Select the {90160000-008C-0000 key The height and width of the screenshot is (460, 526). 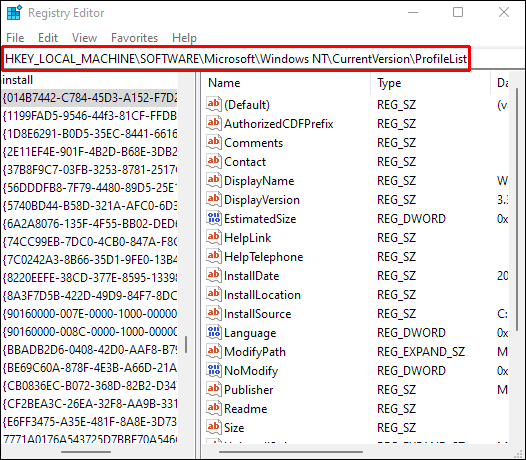(89, 332)
